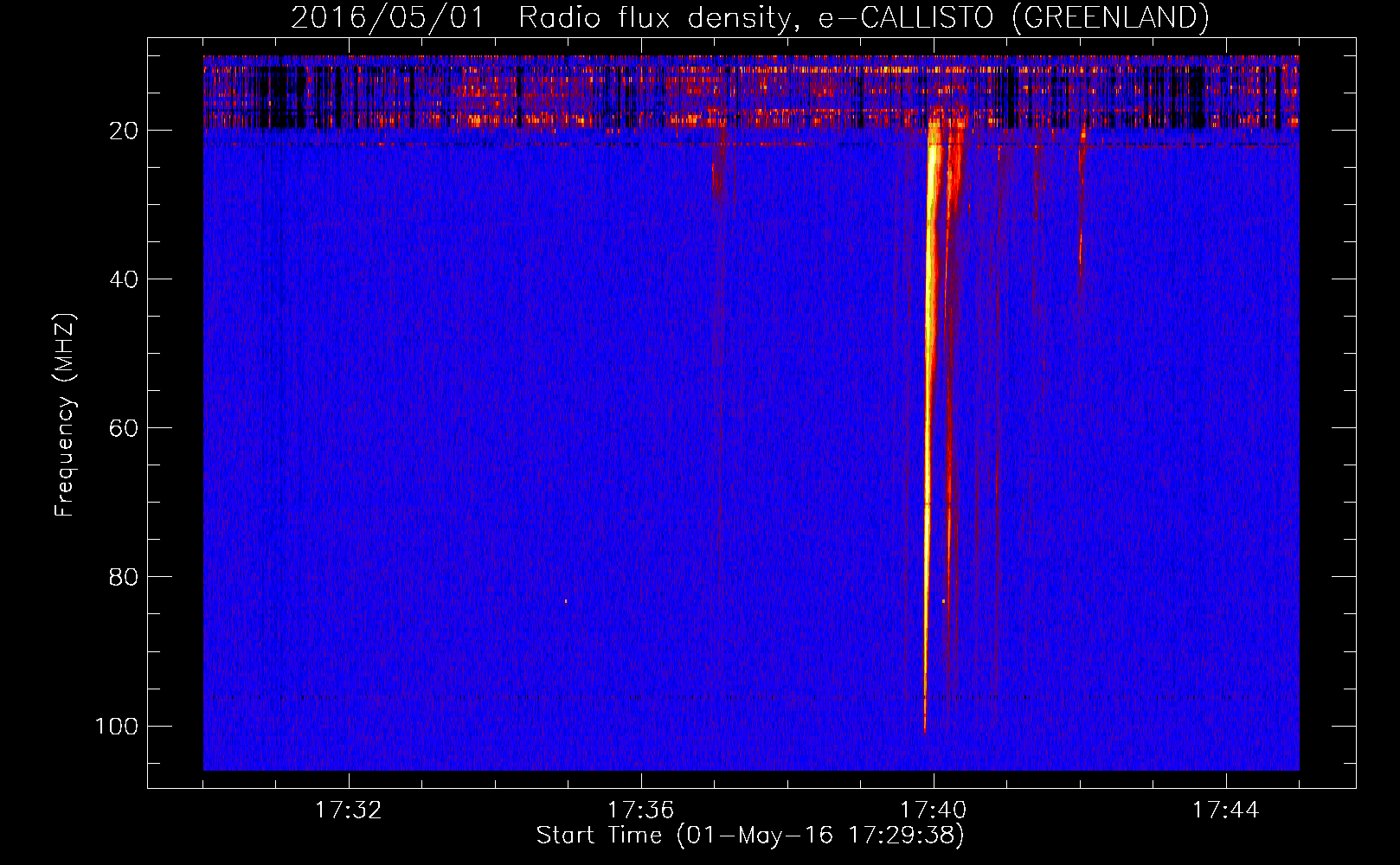This screenshot has height=865, width=1400.
Task: Click the 17:32 time tick label
Action: pos(349,811)
